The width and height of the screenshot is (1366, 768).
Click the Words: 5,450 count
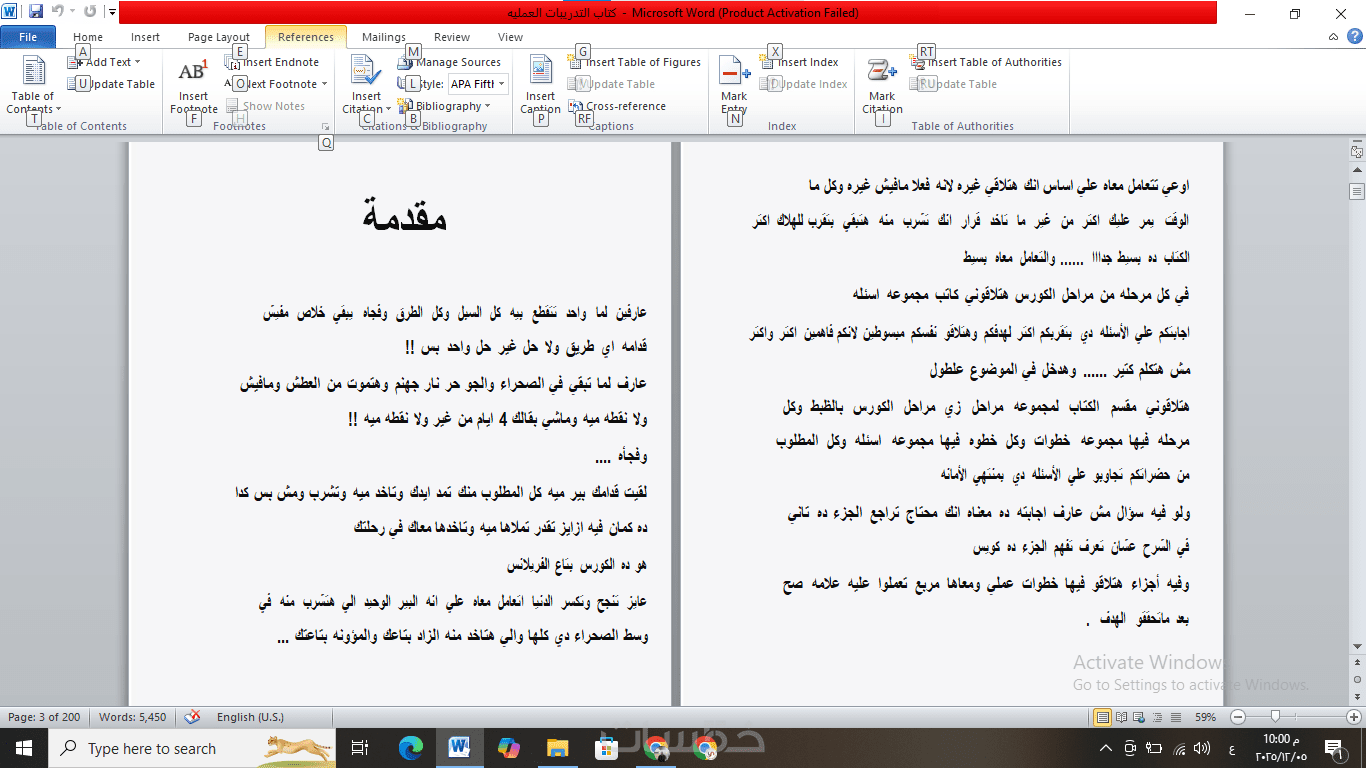pyautogui.click(x=133, y=717)
